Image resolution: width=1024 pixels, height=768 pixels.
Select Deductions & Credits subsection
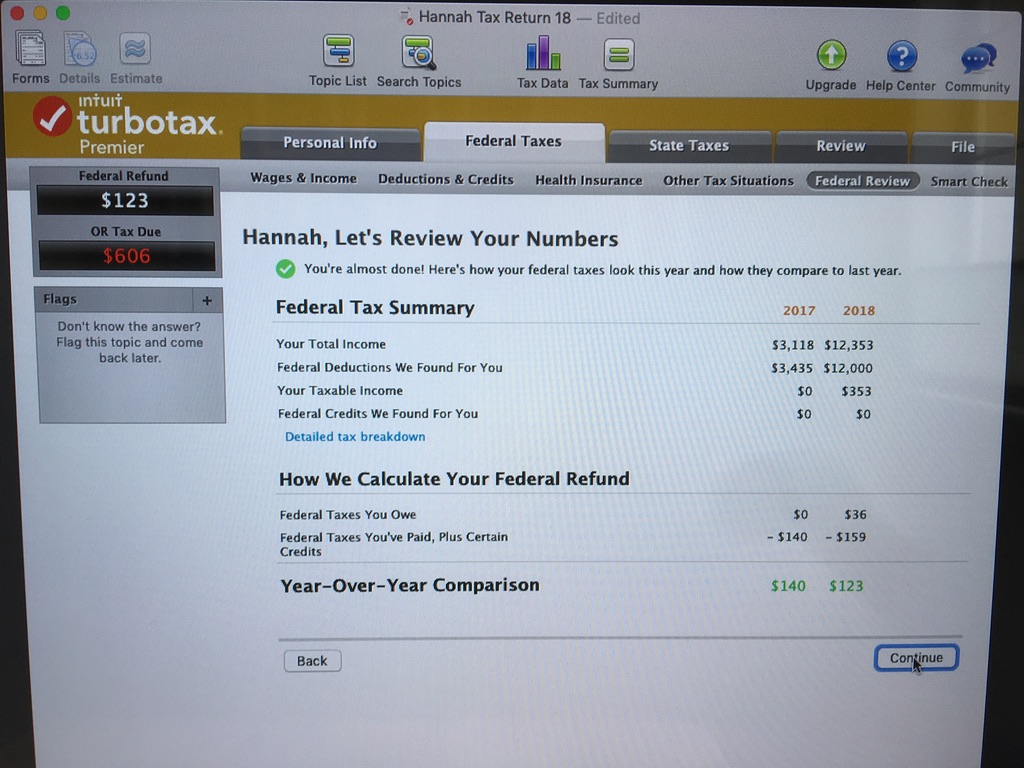446,180
